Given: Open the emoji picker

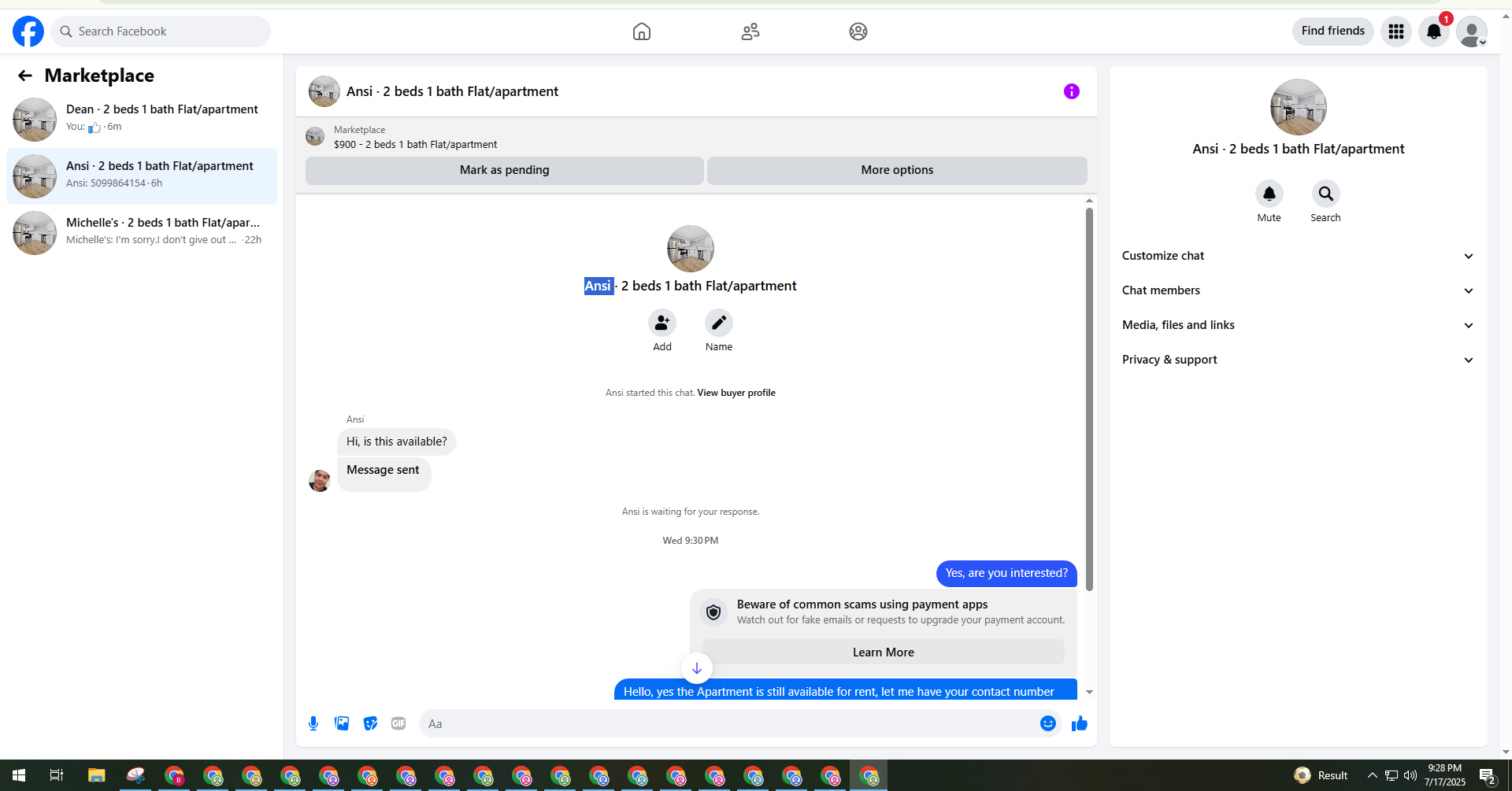Looking at the screenshot, I should pyautogui.click(x=1048, y=723).
